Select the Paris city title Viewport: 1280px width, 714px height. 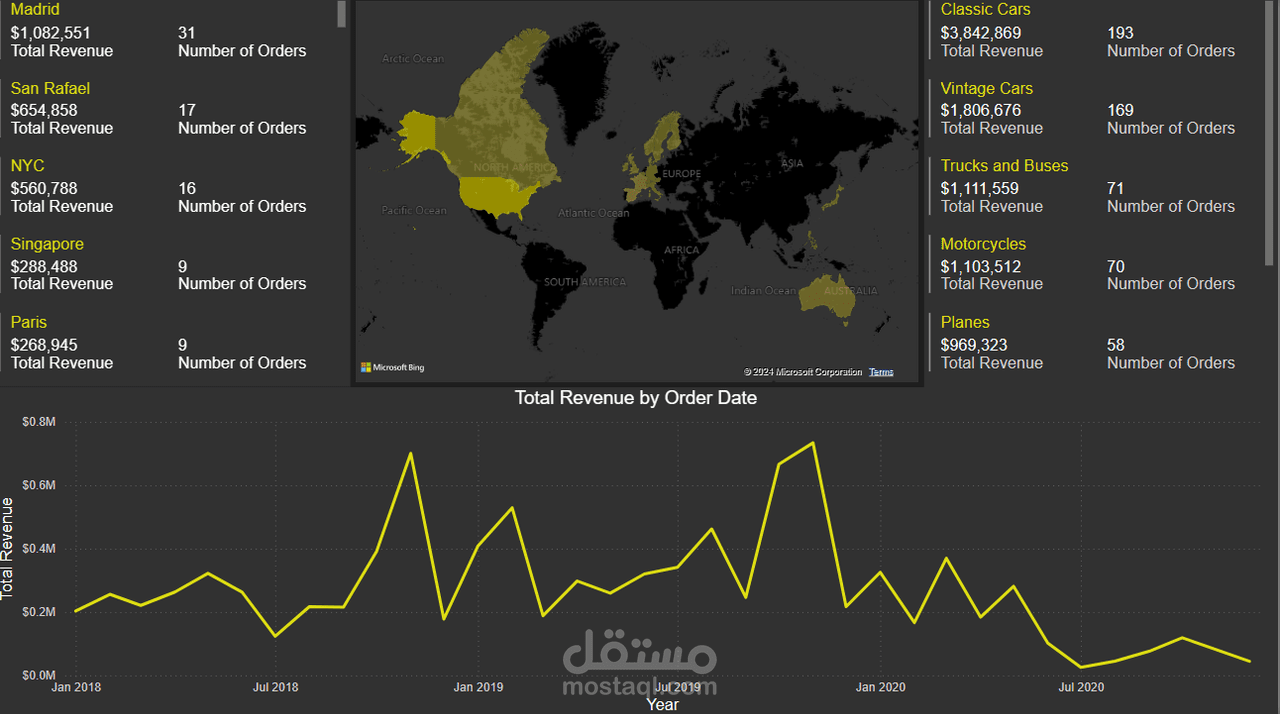click(x=29, y=322)
